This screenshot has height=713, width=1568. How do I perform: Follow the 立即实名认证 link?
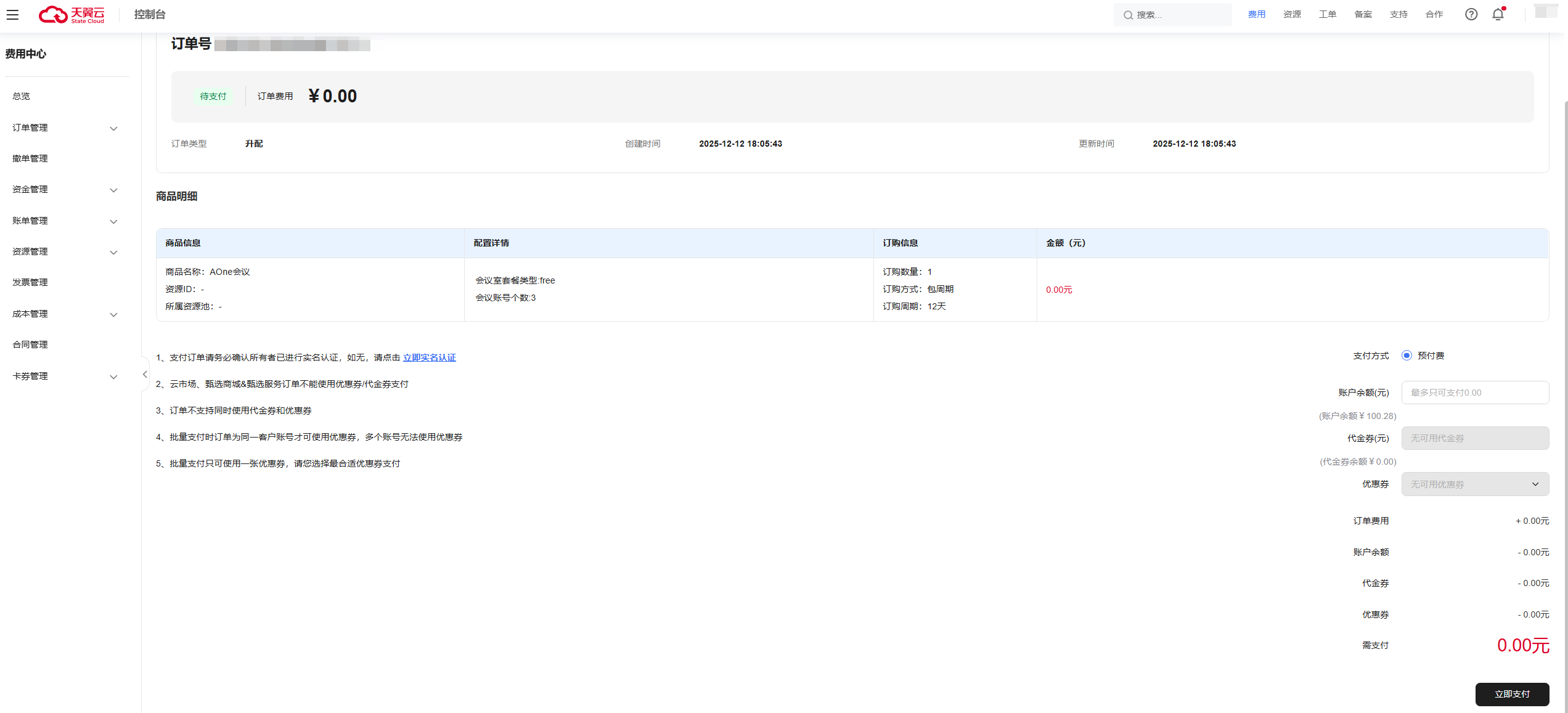[x=430, y=357]
